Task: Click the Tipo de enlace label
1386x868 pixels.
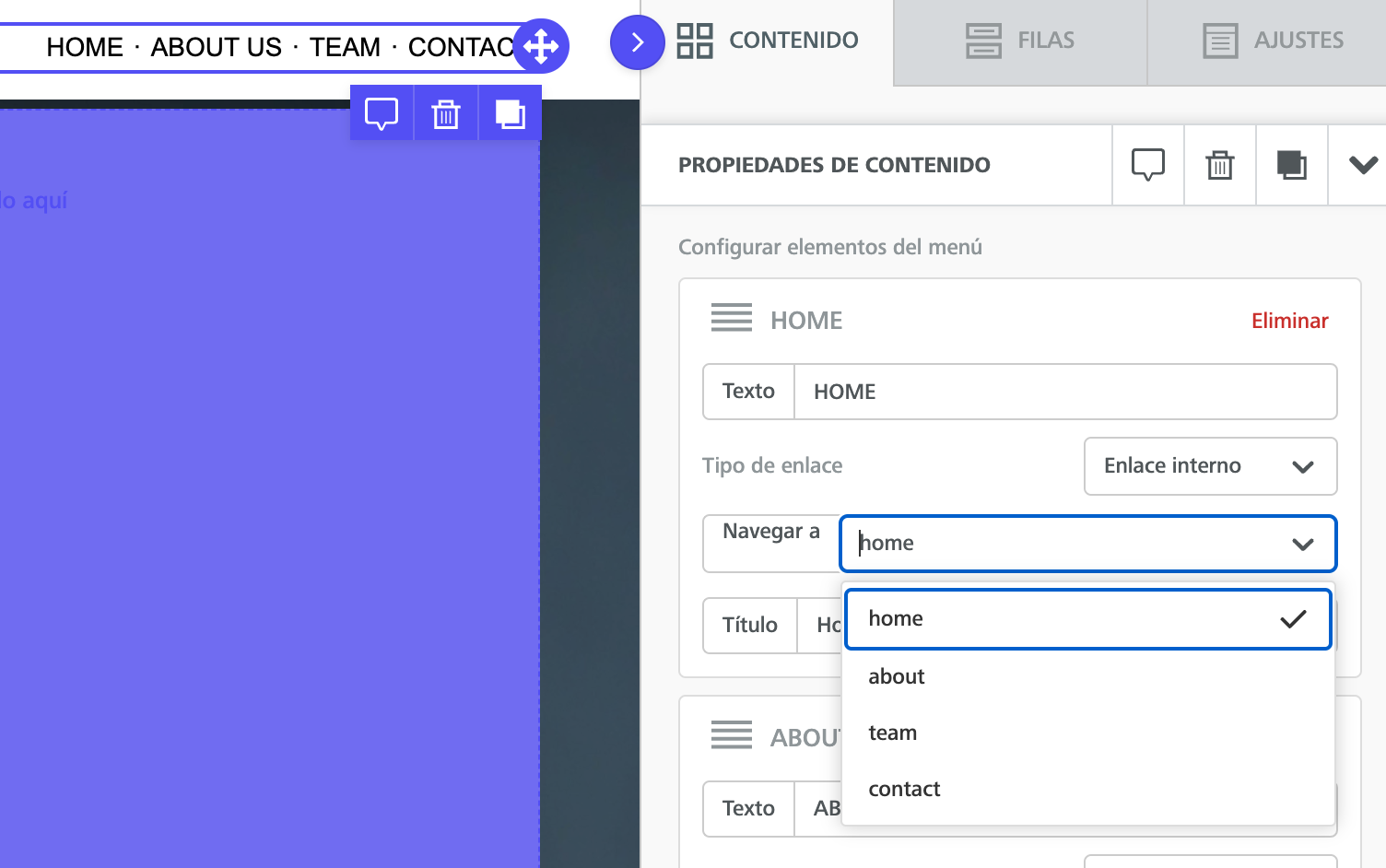Action: [x=772, y=465]
